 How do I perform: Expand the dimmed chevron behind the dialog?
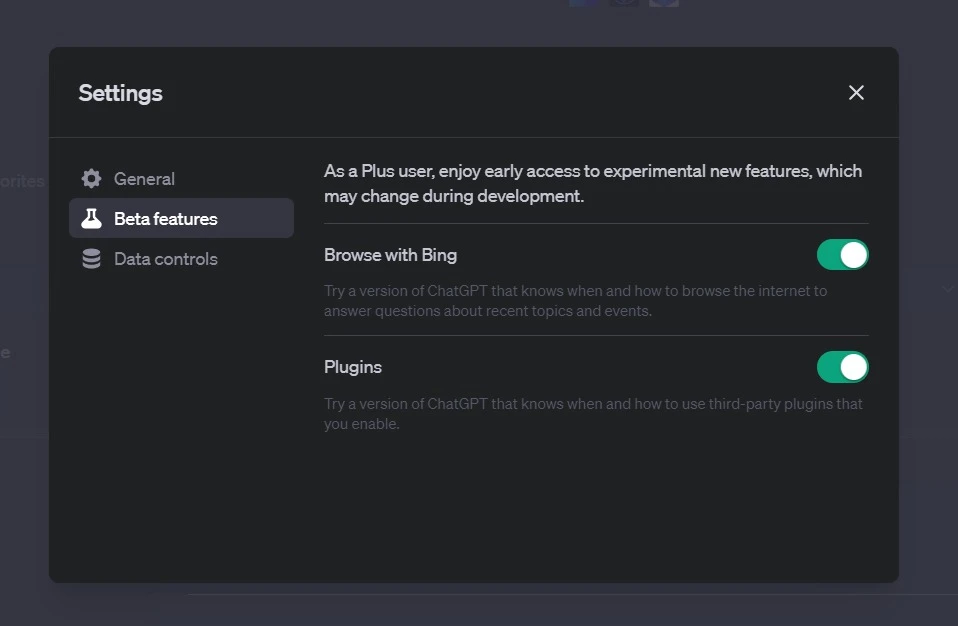(x=946, y=289)
